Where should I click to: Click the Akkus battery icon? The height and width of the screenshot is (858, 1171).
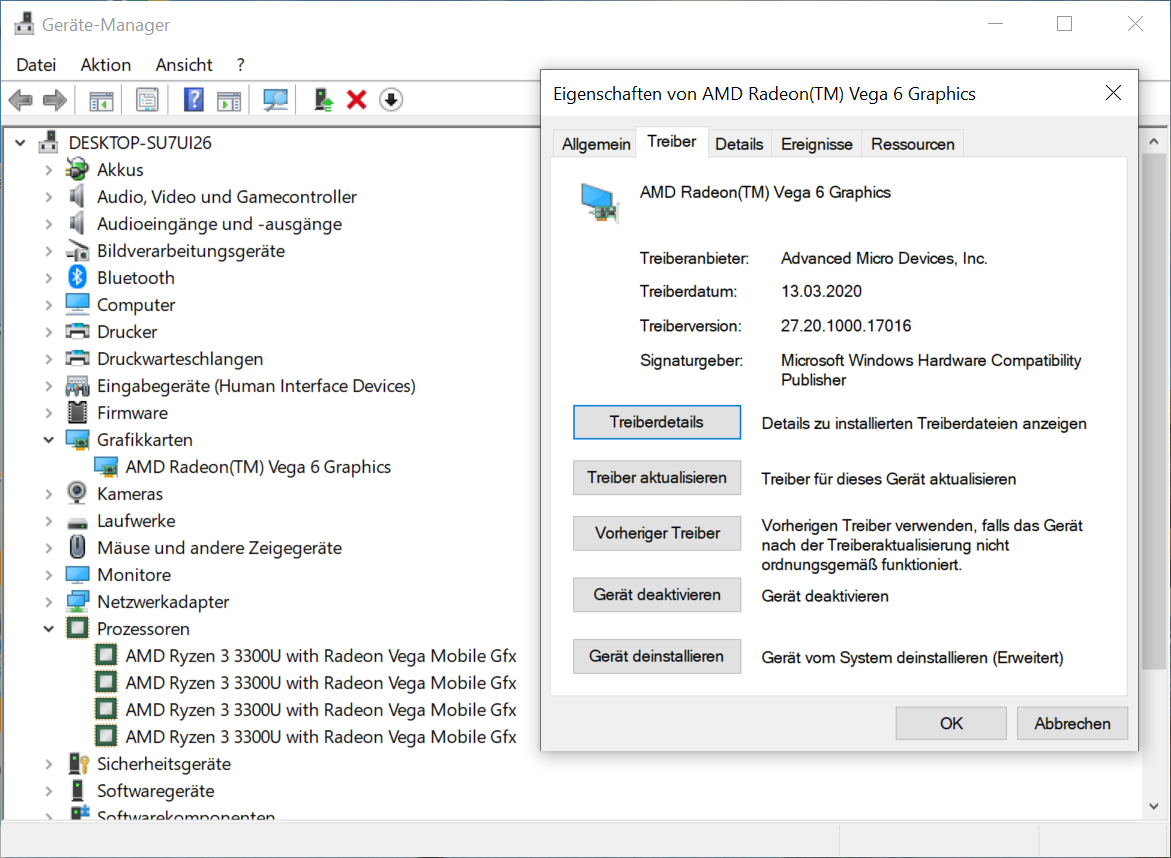[x=77, y=170]
